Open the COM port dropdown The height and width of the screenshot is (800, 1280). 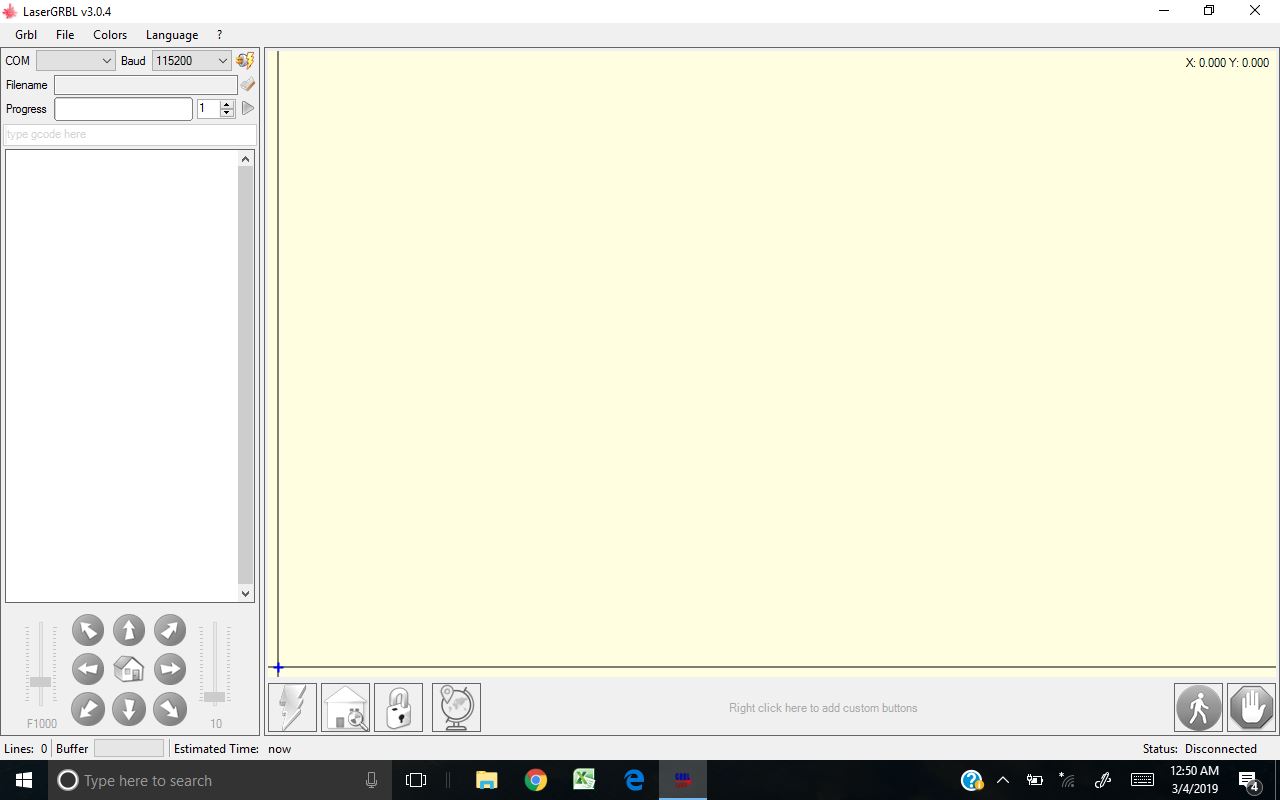76,61
